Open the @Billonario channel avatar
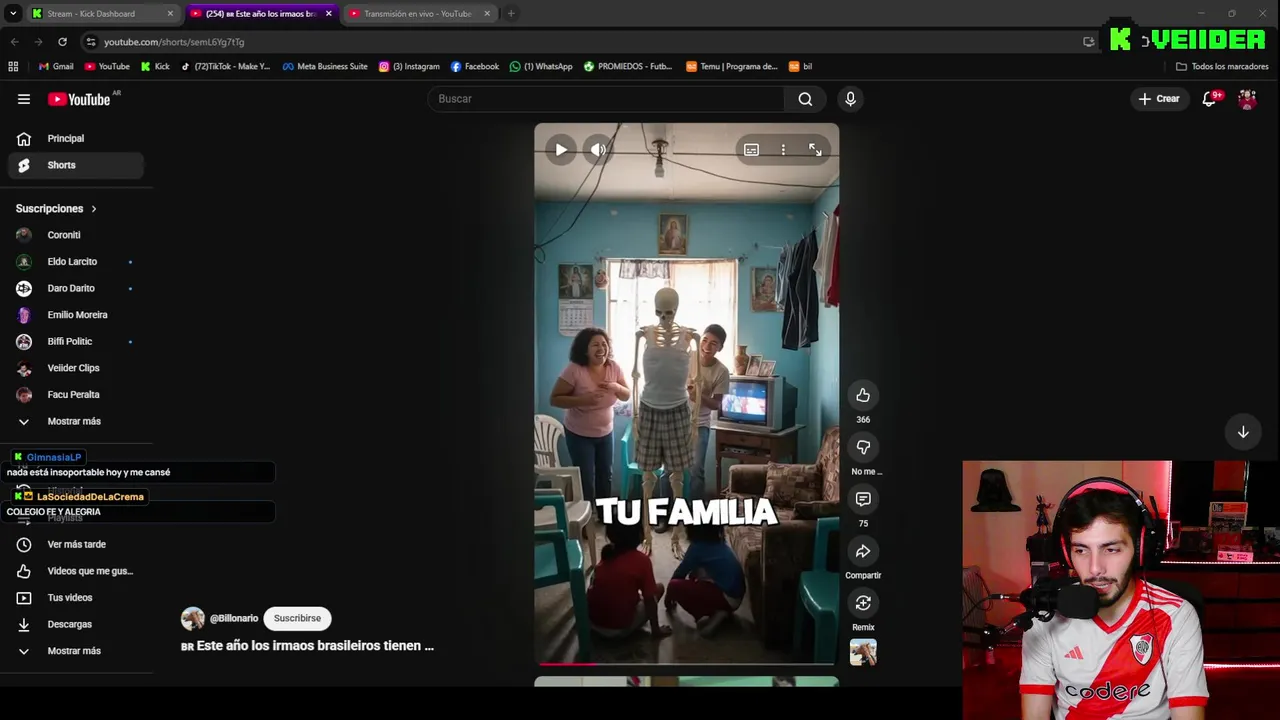This screenshot has height=720, width=1280. click(x=193, y=618)
